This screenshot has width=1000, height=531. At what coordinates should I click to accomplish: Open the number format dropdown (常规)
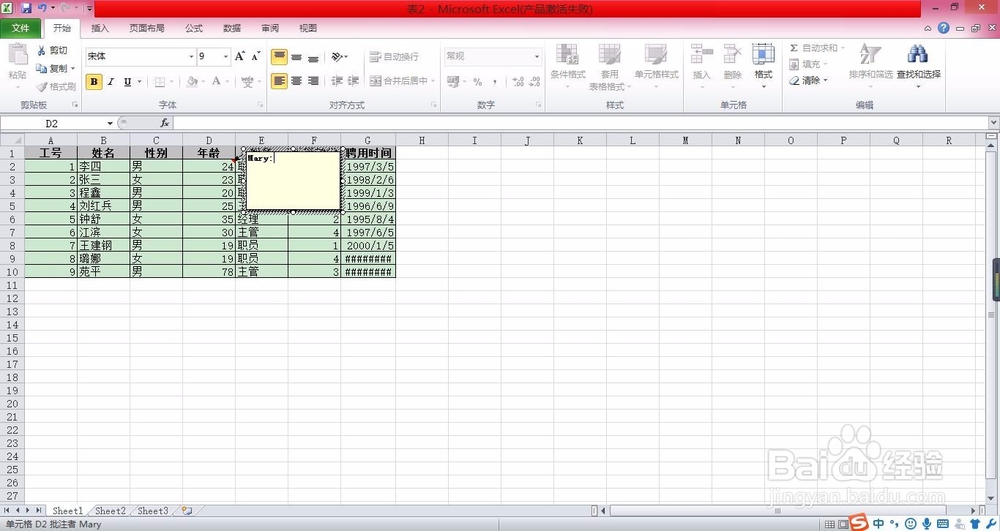536,56
